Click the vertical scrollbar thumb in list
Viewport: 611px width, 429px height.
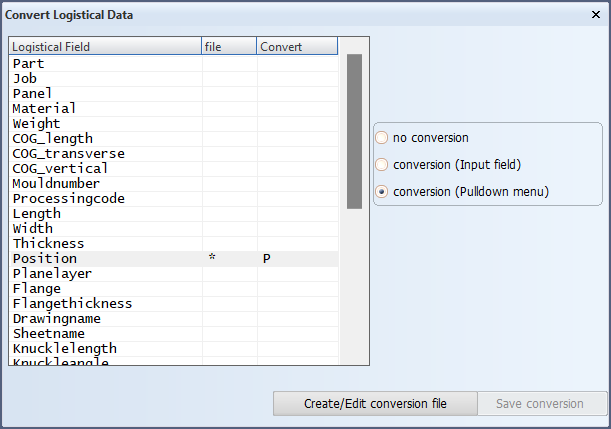(354, 131)
